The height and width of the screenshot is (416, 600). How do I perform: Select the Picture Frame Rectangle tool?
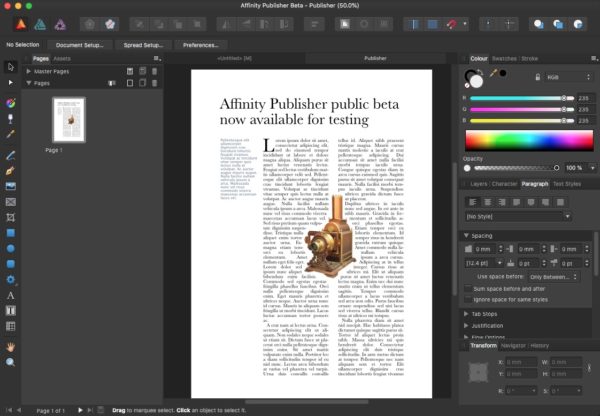click(11, 202)
